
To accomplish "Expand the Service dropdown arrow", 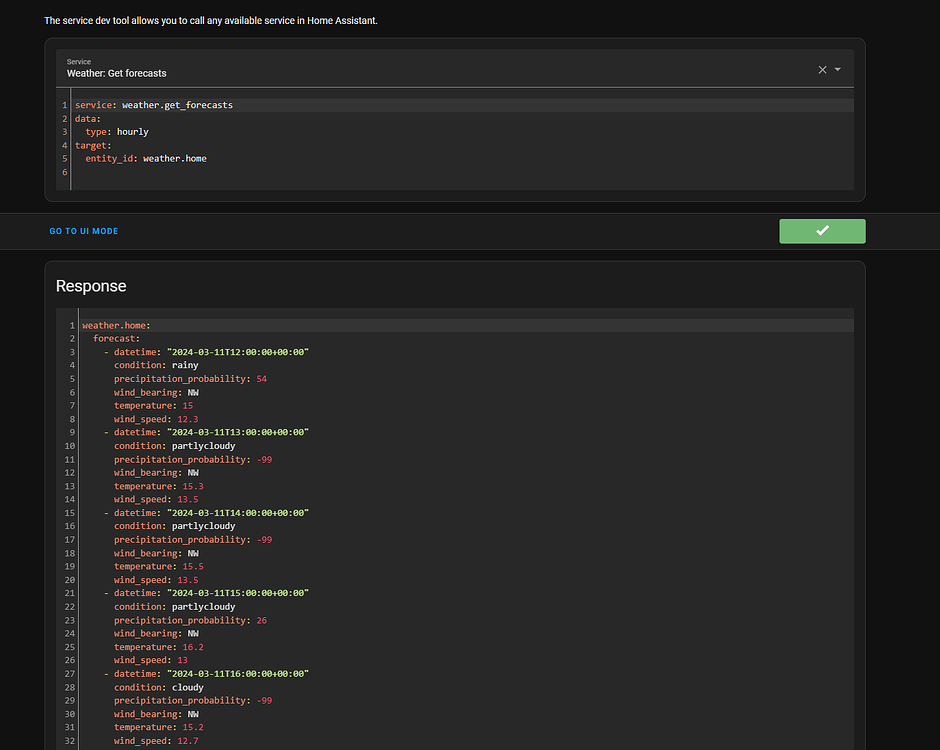I will click(x=838, y=70).
